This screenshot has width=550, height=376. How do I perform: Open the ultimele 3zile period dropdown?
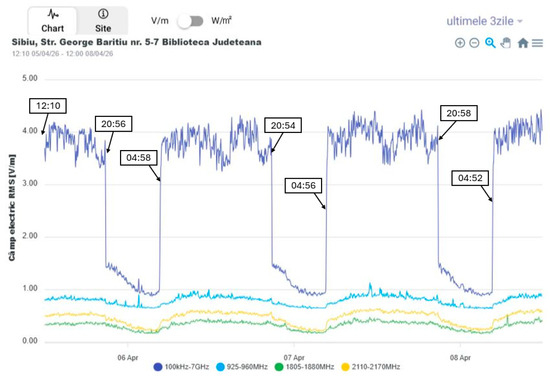click(x=484, y=21)
